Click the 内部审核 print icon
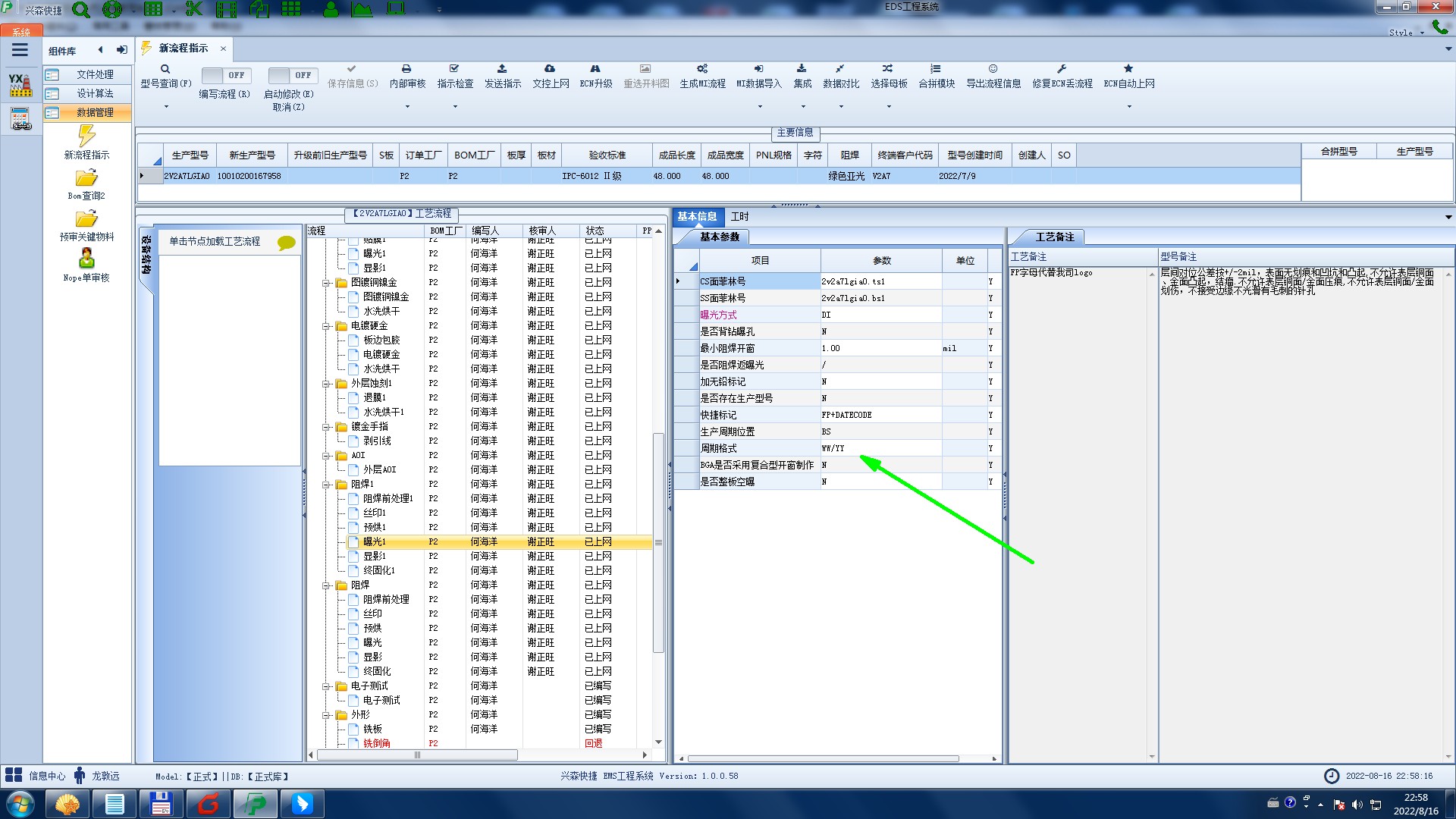This screenshot has height=819, width=1456. tap(406, 69)
